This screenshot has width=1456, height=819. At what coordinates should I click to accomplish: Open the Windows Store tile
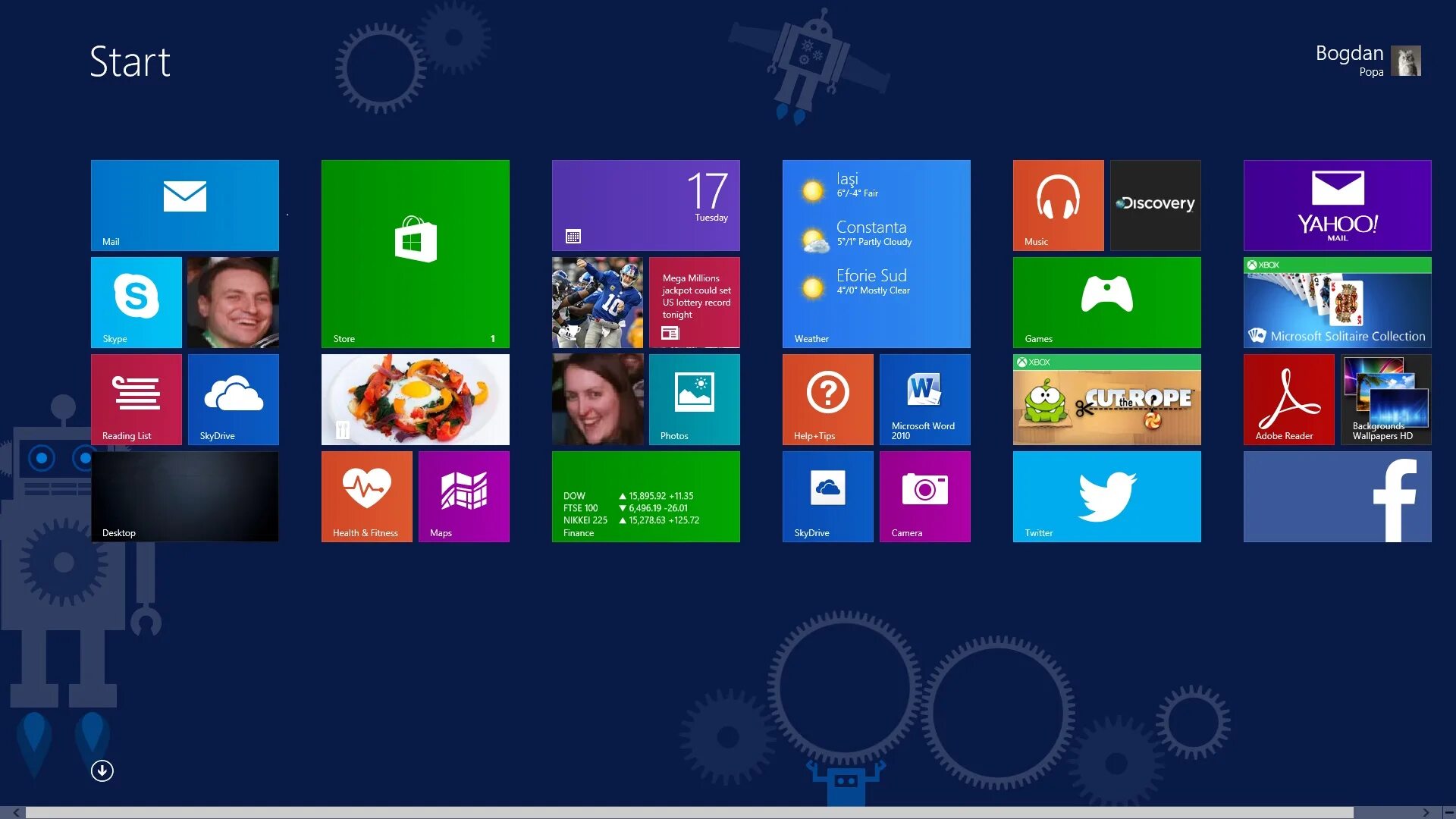click(415, 253)
